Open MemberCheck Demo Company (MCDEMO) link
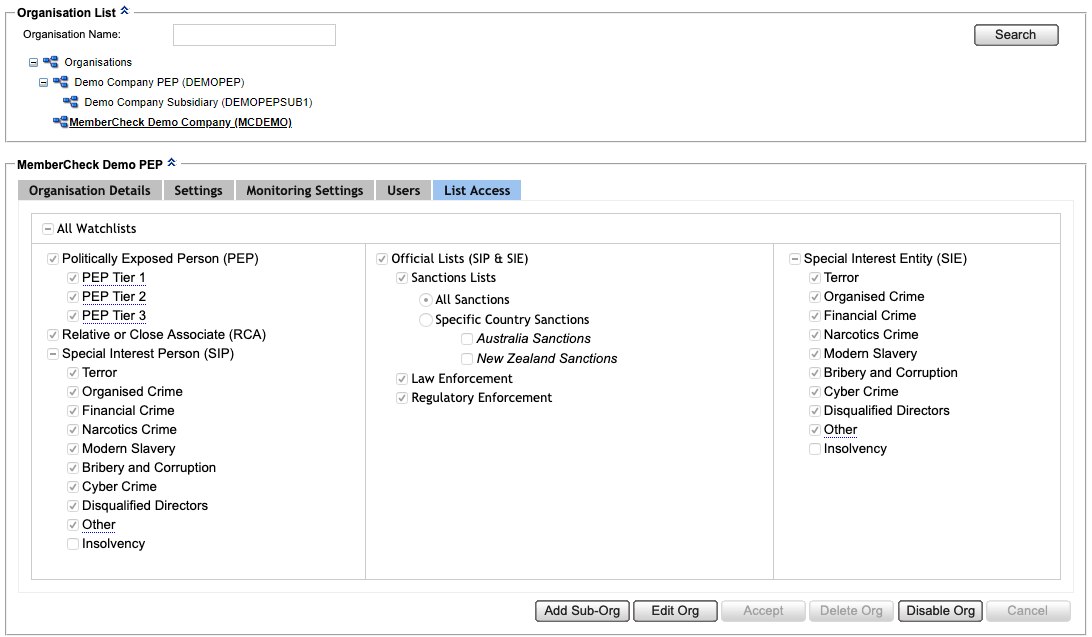Image resolution: width=1092 pixels, height=637 pixels. tap(180, 122)
